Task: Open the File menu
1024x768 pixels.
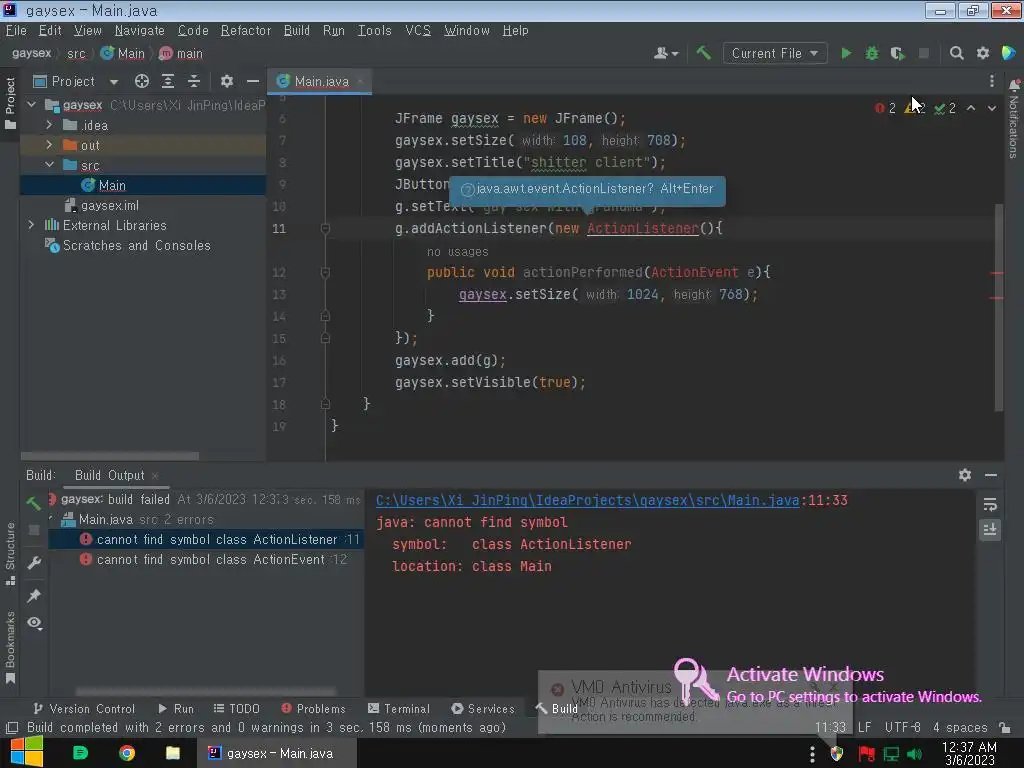Action: [16, 31]
